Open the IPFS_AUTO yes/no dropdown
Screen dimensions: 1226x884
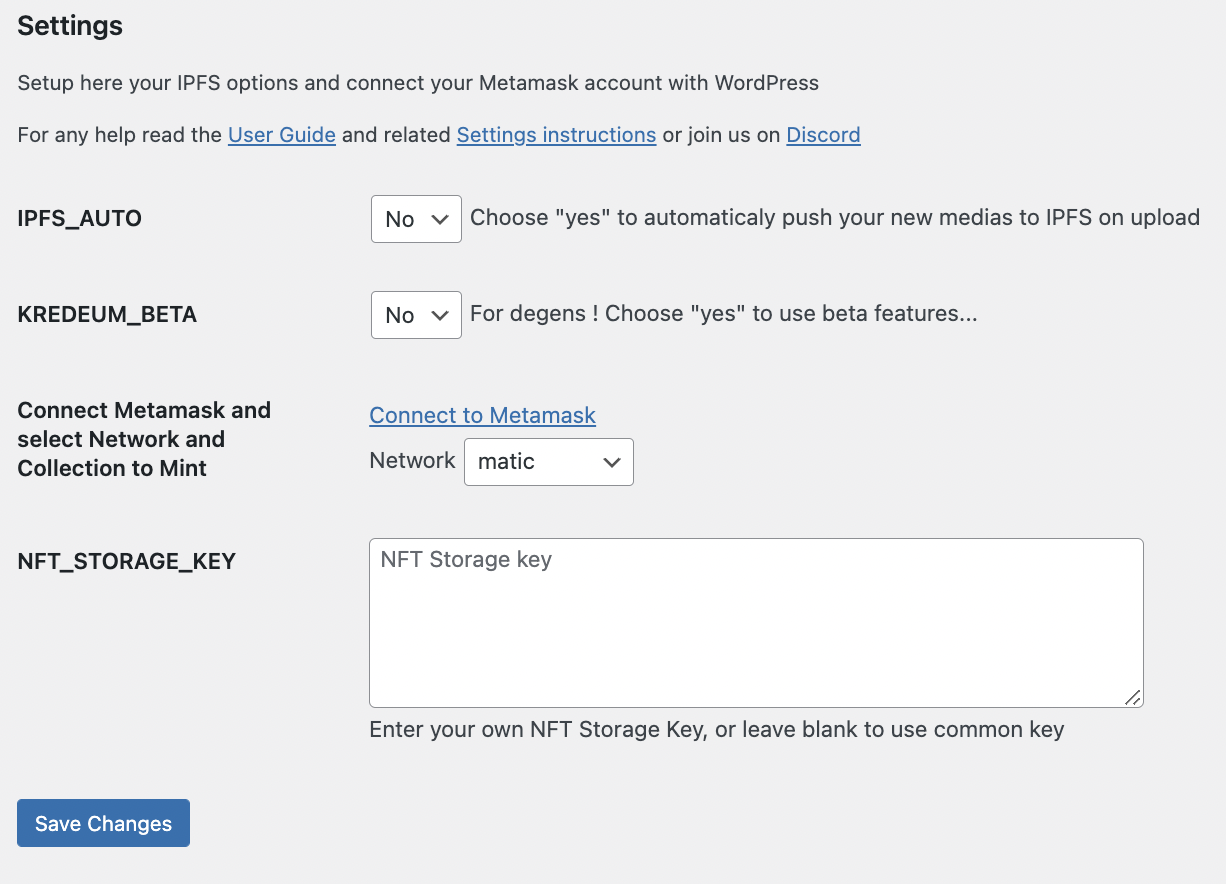pyautogui.click(x=416, y=219)
